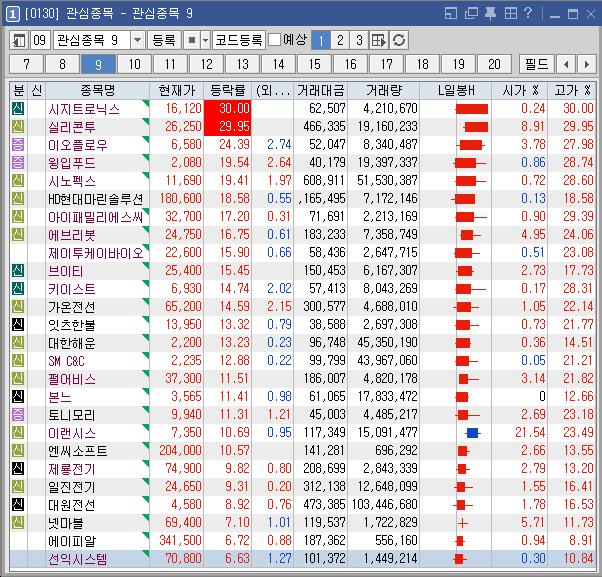Select 제이투케이바이오 stock name
This screenshot has height=577, width=602.
click(x=95, y=253)
